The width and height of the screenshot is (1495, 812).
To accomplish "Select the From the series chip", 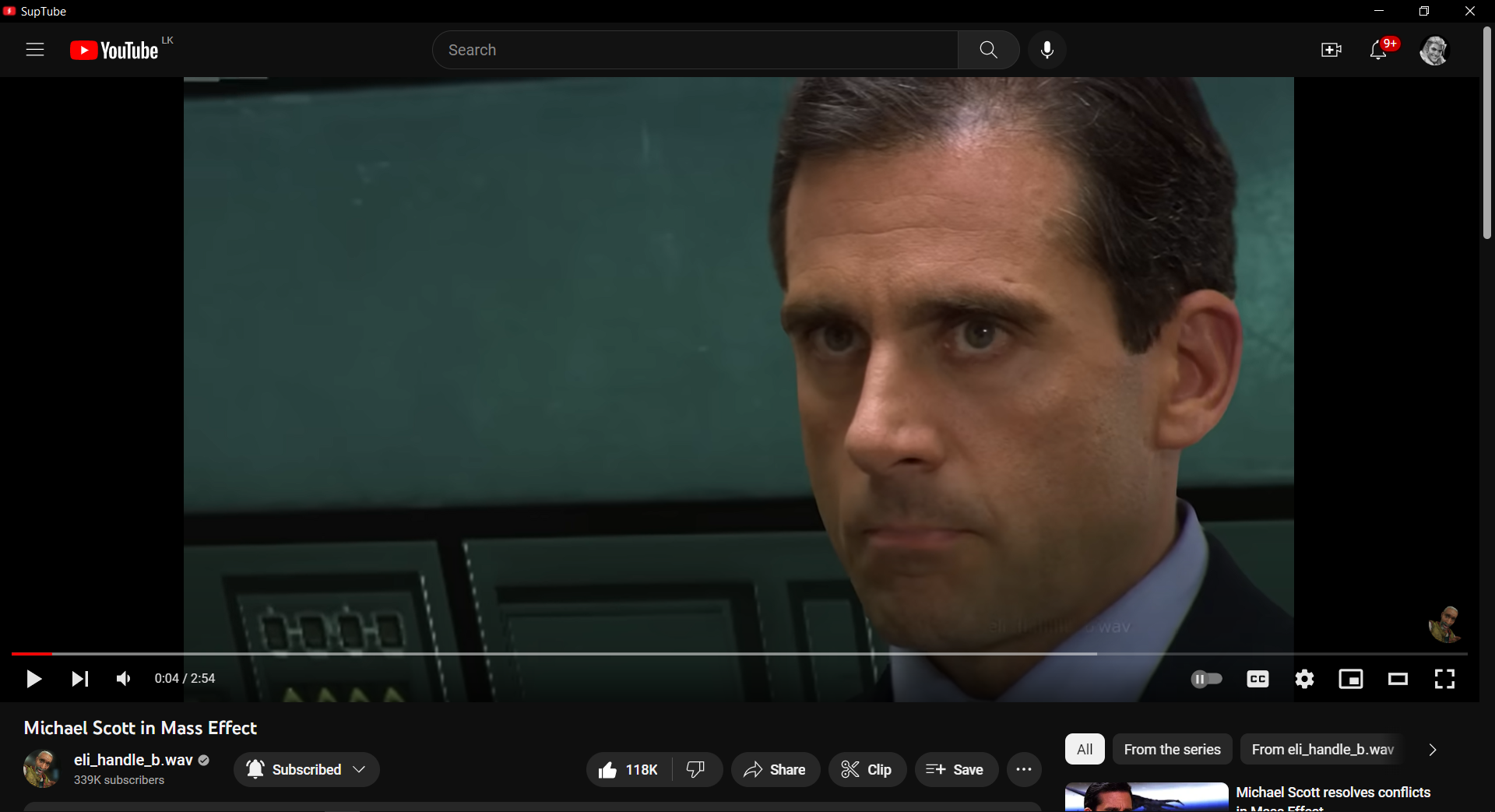I will click(1172, 750).
